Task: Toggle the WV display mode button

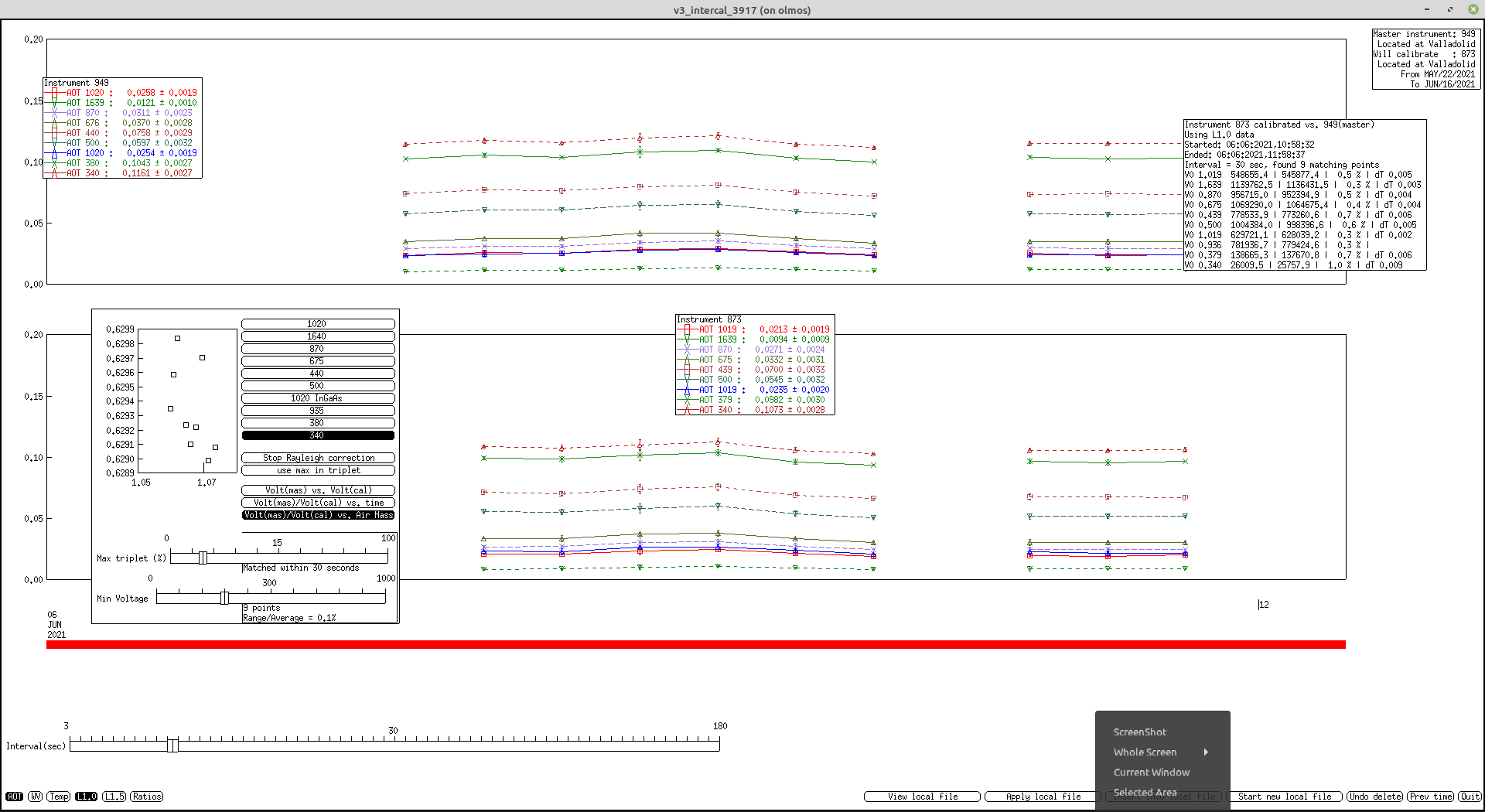Action: (x=36, y=797)
